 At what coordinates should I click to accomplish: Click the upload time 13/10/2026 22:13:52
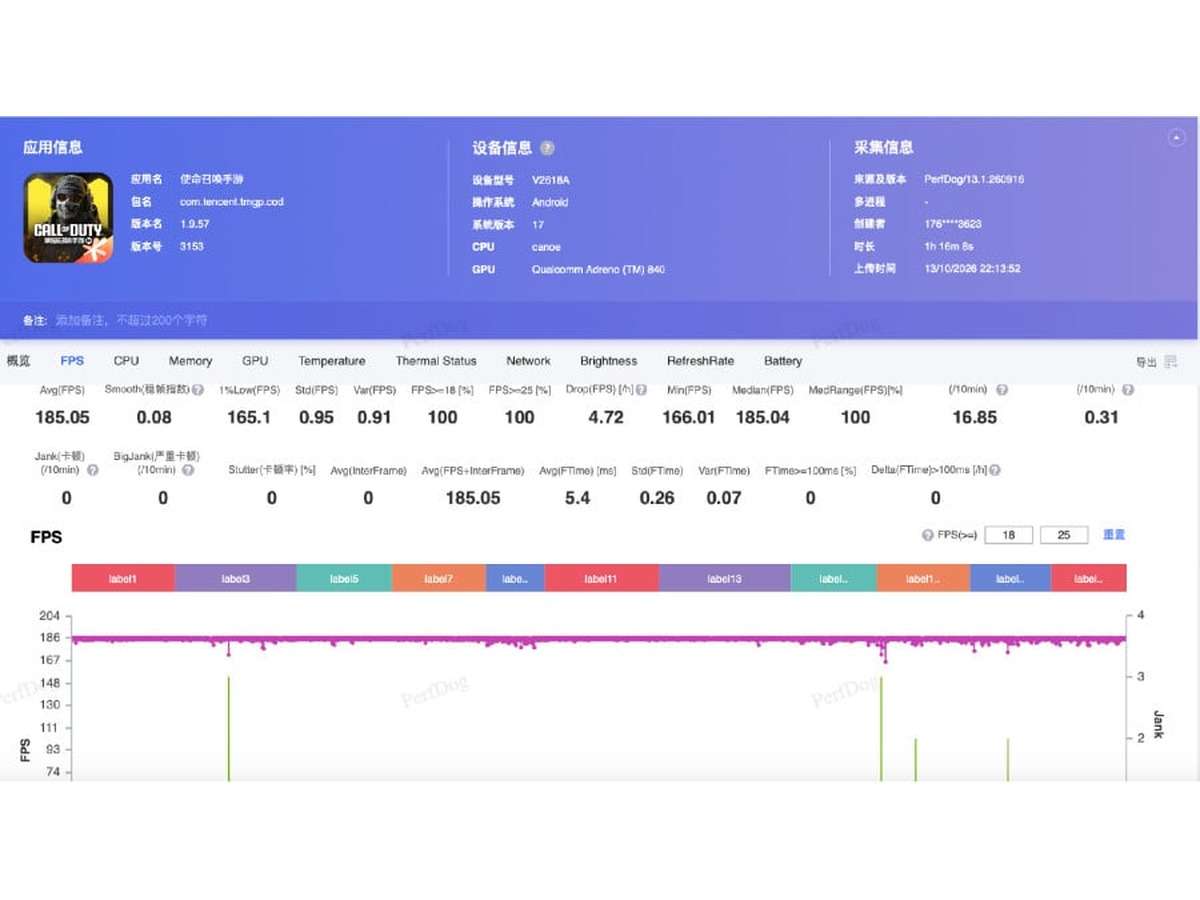(972, 269)
